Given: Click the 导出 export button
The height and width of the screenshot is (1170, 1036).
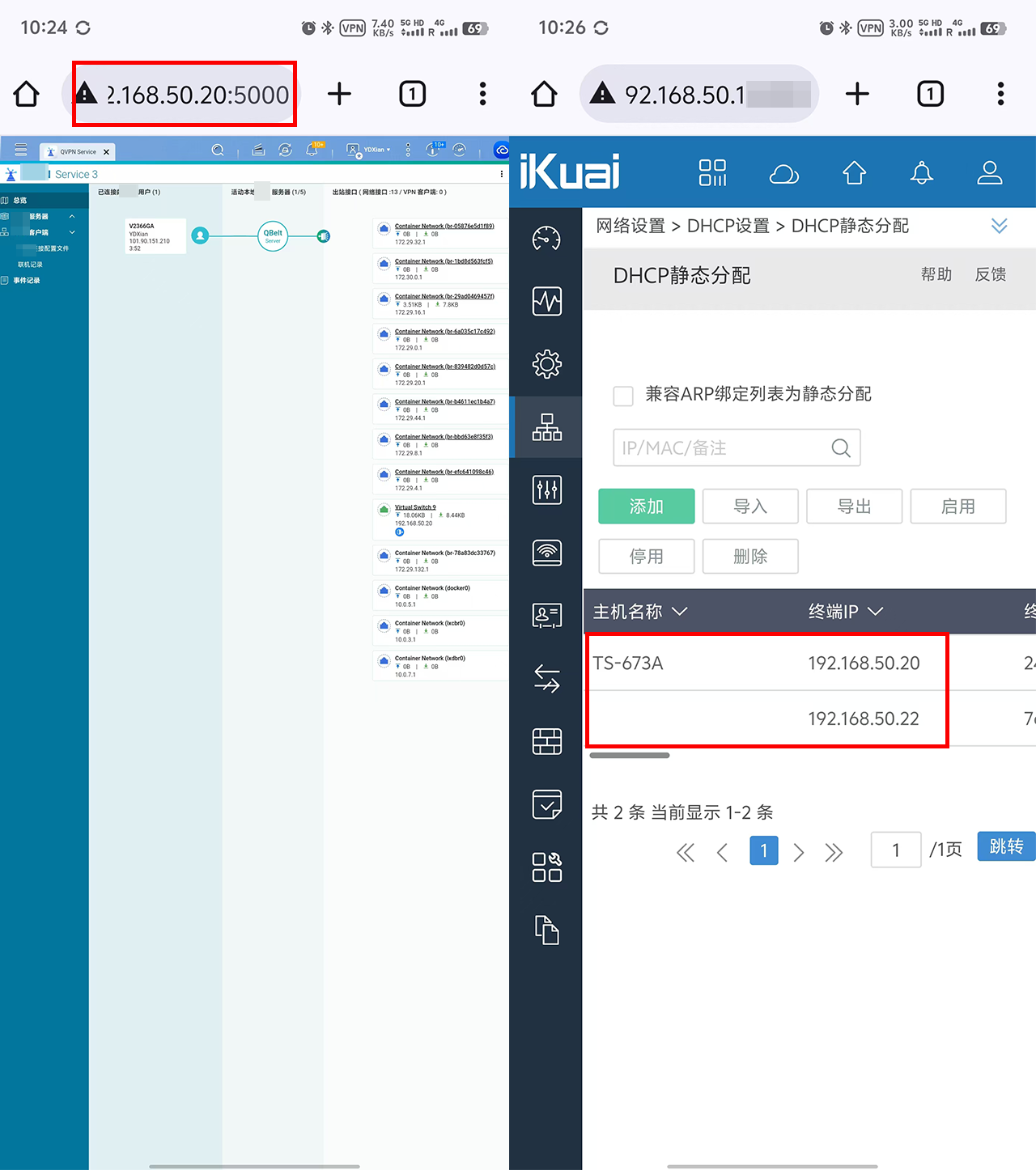Looking at the screenshot, I should 854,507.
